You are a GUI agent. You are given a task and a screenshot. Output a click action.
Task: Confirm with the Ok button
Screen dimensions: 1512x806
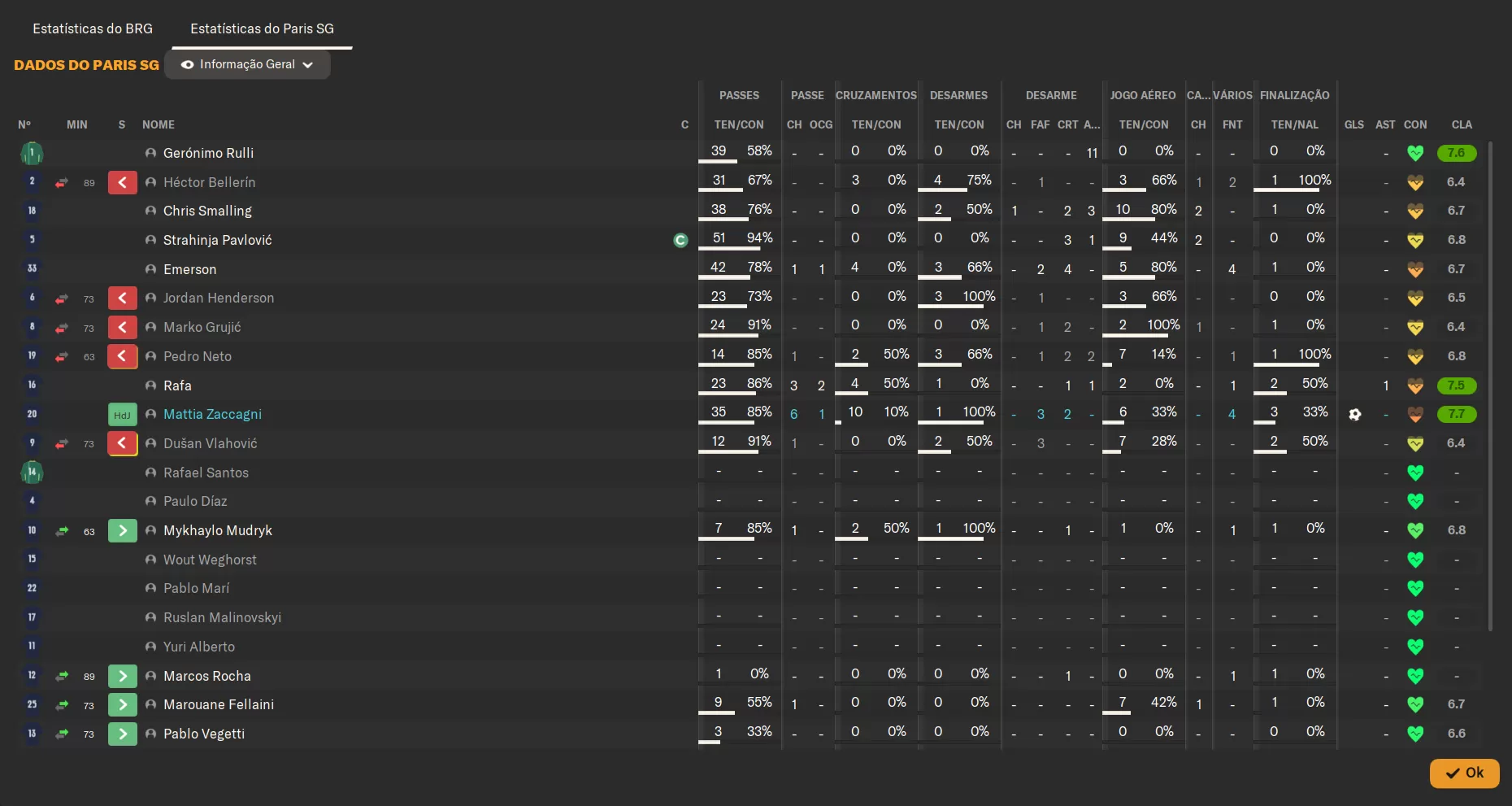(x=1465, y=773)
